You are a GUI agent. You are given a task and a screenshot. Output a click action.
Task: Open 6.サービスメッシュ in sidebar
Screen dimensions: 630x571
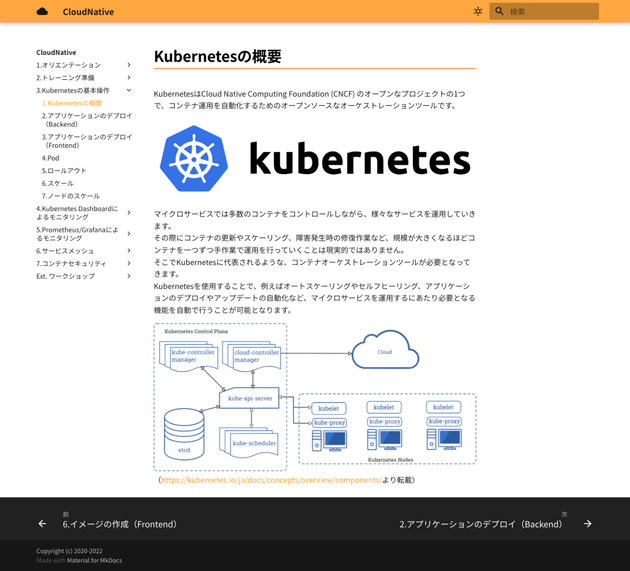(65, 251)
